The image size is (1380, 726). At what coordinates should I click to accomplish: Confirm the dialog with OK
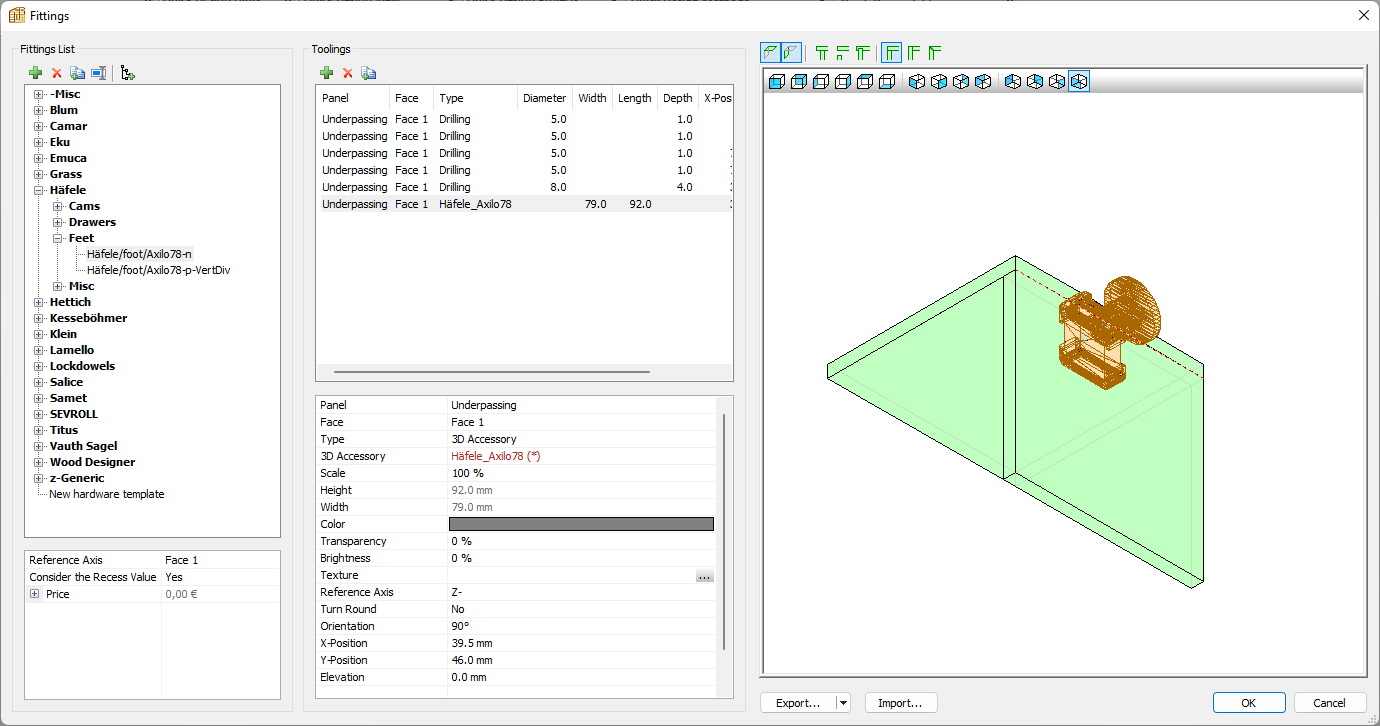pos(1249,703)
